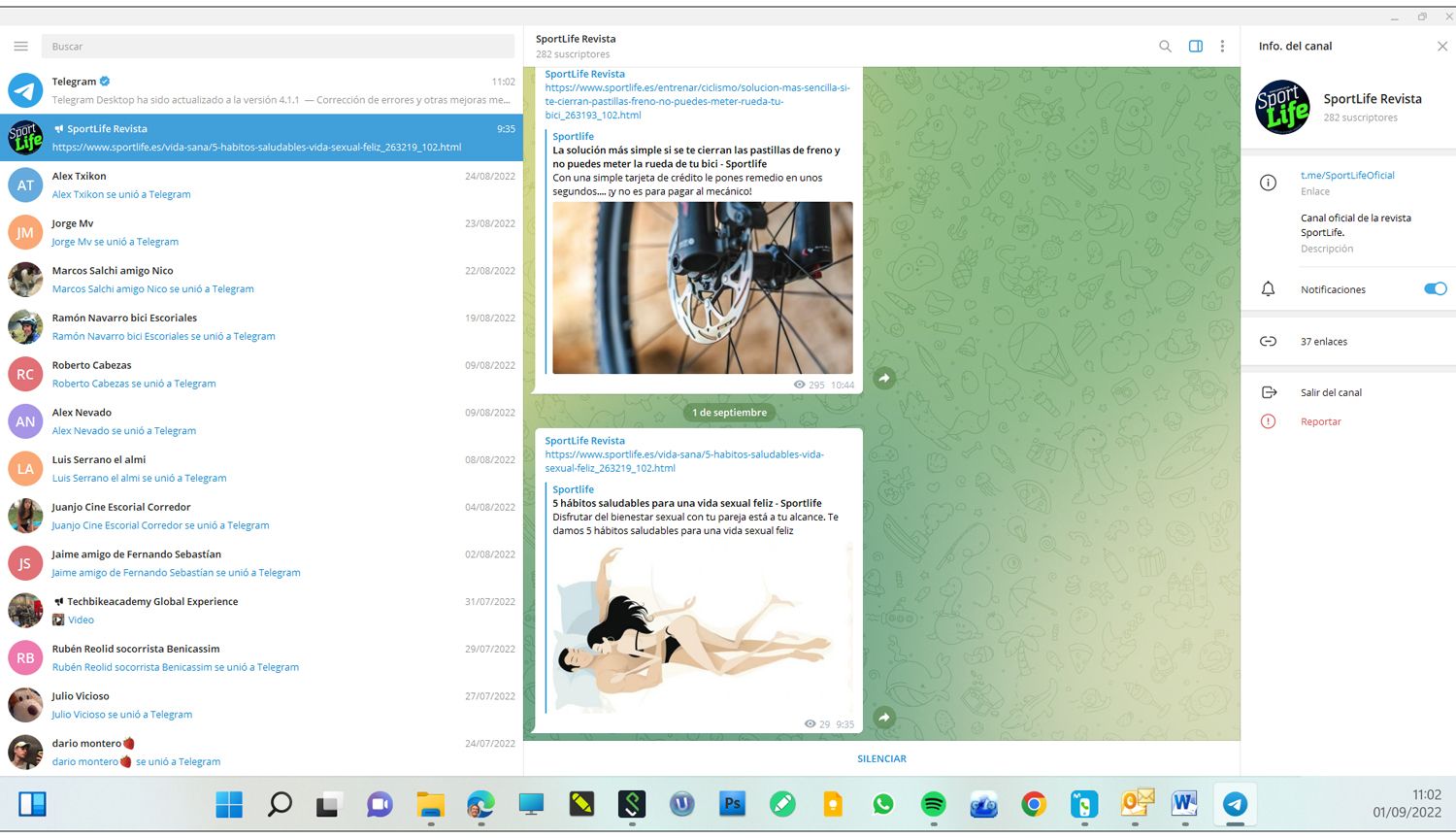Open the Widgets panel on the taskbar
Viewport: 1456px width, 838px height.
tap(32, 804)
